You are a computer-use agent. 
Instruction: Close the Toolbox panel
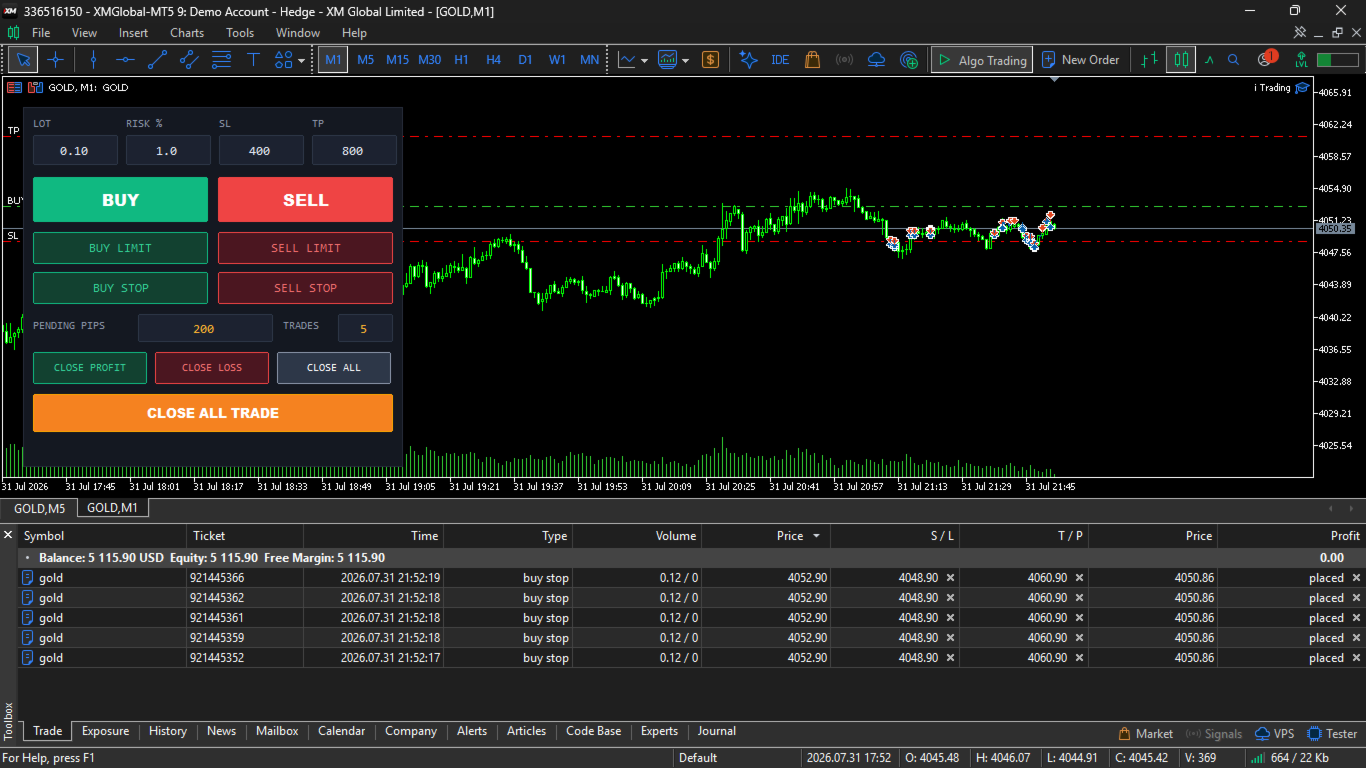click(x=8, y=535)
